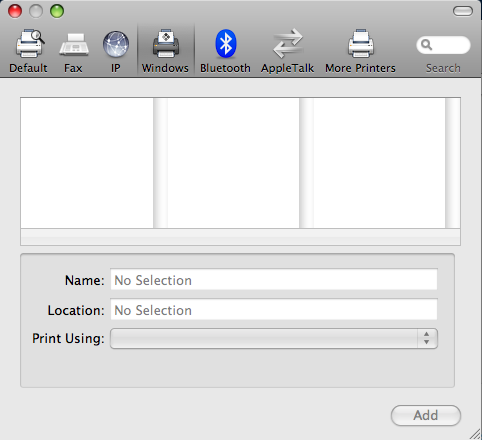Viewport: 482px width, 440px height.
Task: Click the browser's horizontal scrollbar track
Action: (x=240, y=237)
